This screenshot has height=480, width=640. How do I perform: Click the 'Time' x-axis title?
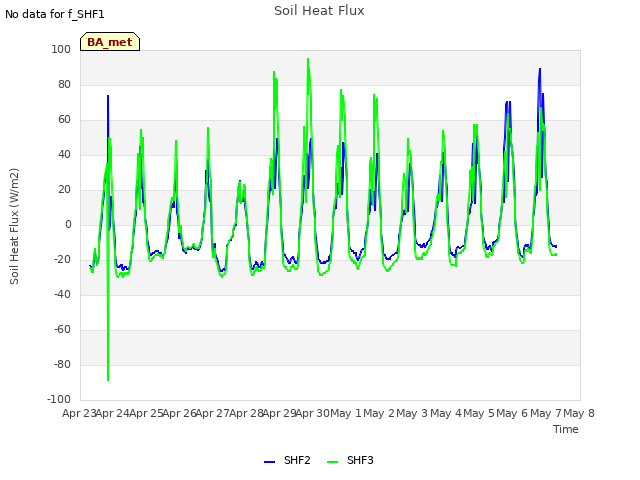coord(566,429)
